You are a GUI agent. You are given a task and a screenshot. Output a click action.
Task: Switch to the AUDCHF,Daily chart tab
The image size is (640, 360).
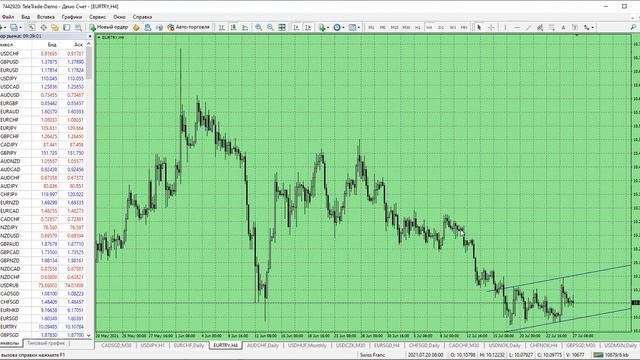(262, 345)
